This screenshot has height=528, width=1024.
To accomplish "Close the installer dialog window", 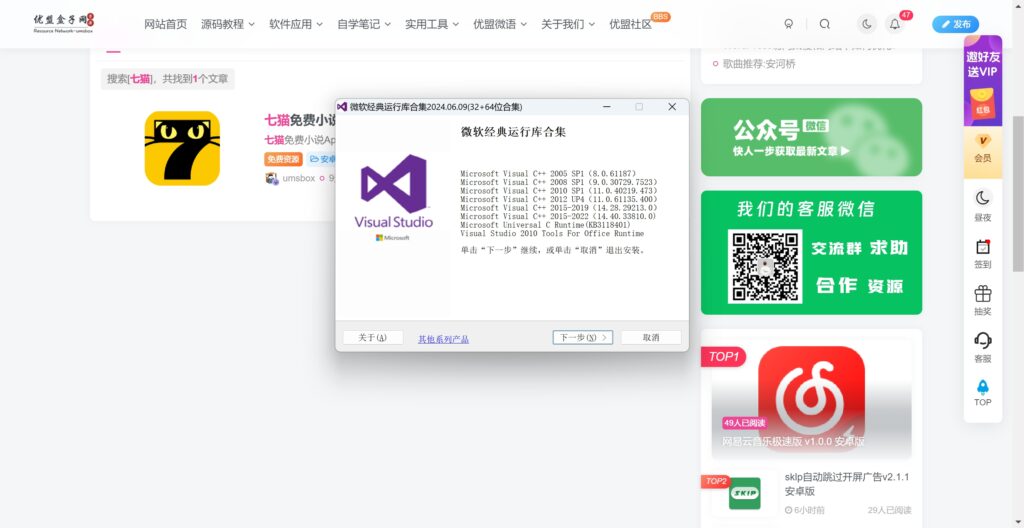I will [x=672, y=107].
